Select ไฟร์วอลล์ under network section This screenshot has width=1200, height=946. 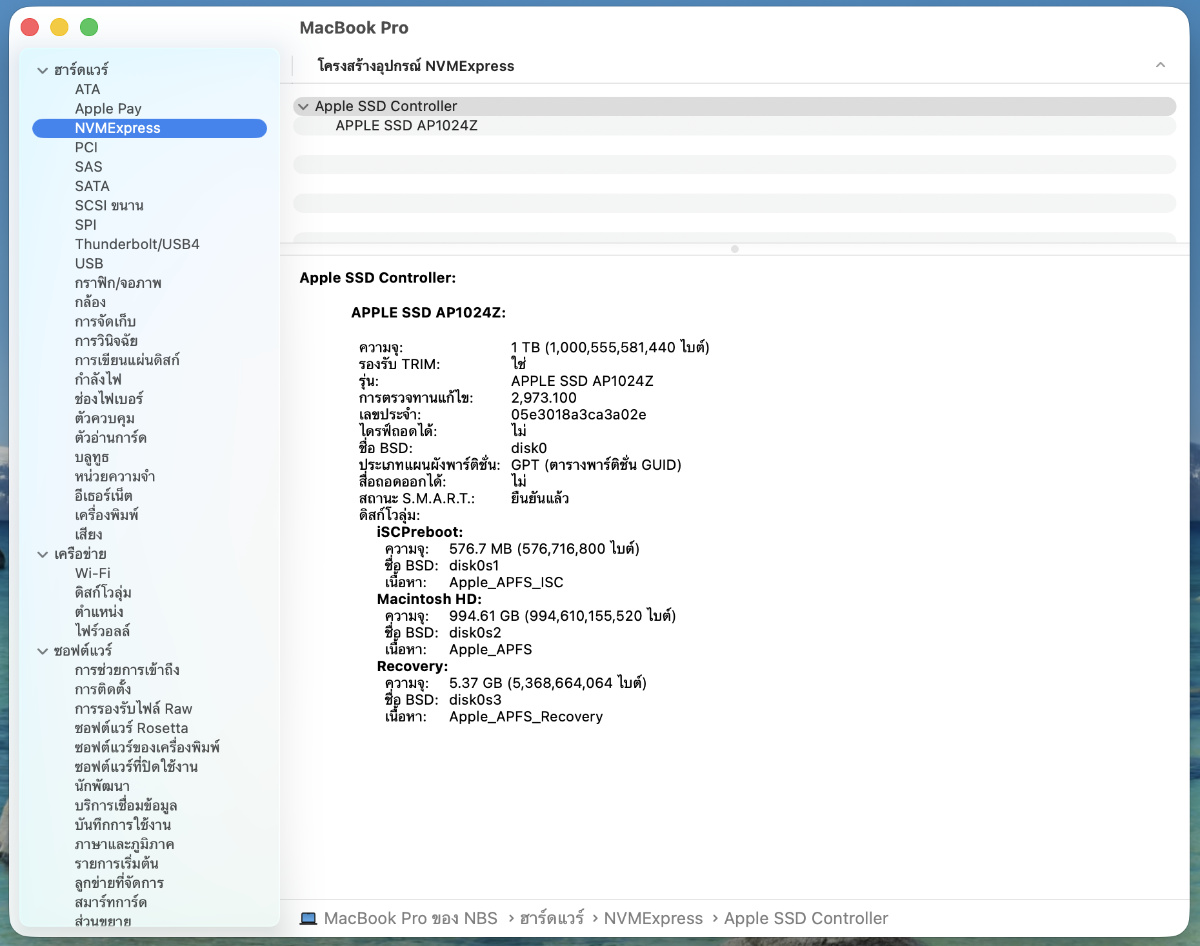102,631
